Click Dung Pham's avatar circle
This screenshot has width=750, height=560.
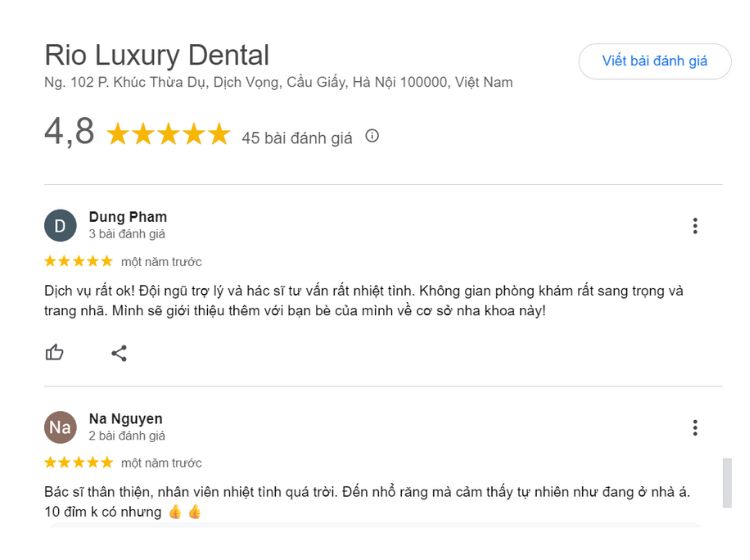click(60, 226)
